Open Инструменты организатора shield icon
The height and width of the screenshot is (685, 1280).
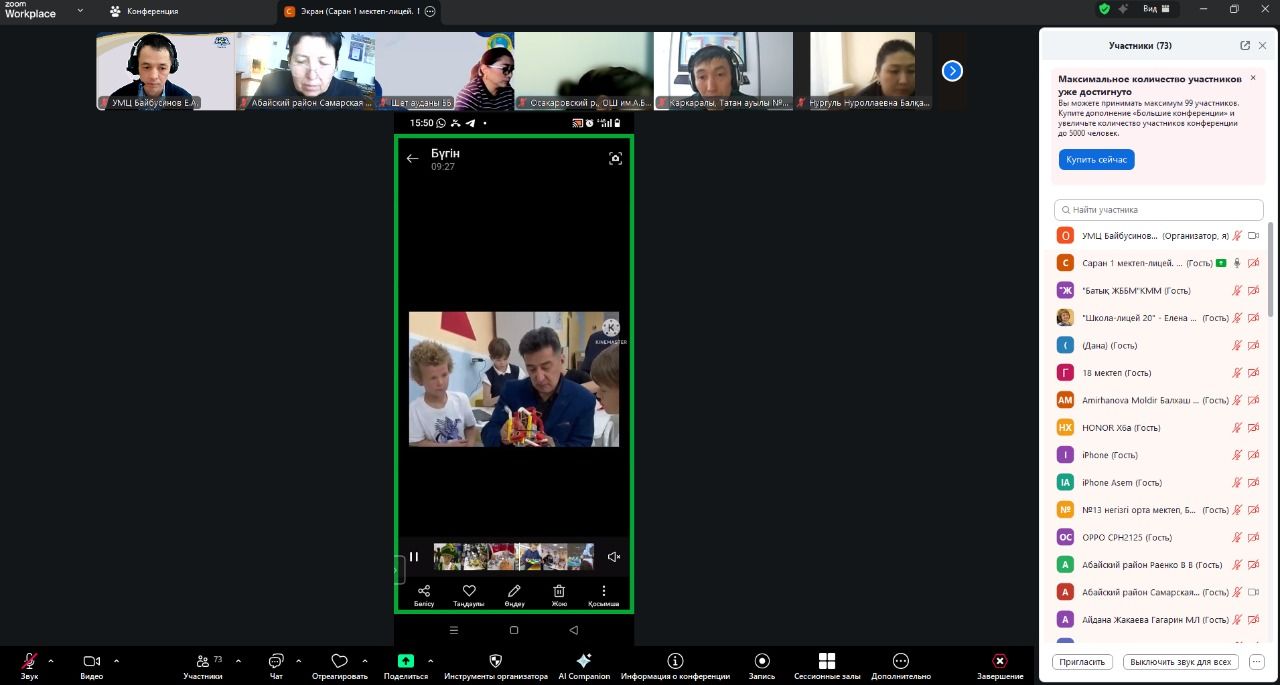click(x=496, y=661)
